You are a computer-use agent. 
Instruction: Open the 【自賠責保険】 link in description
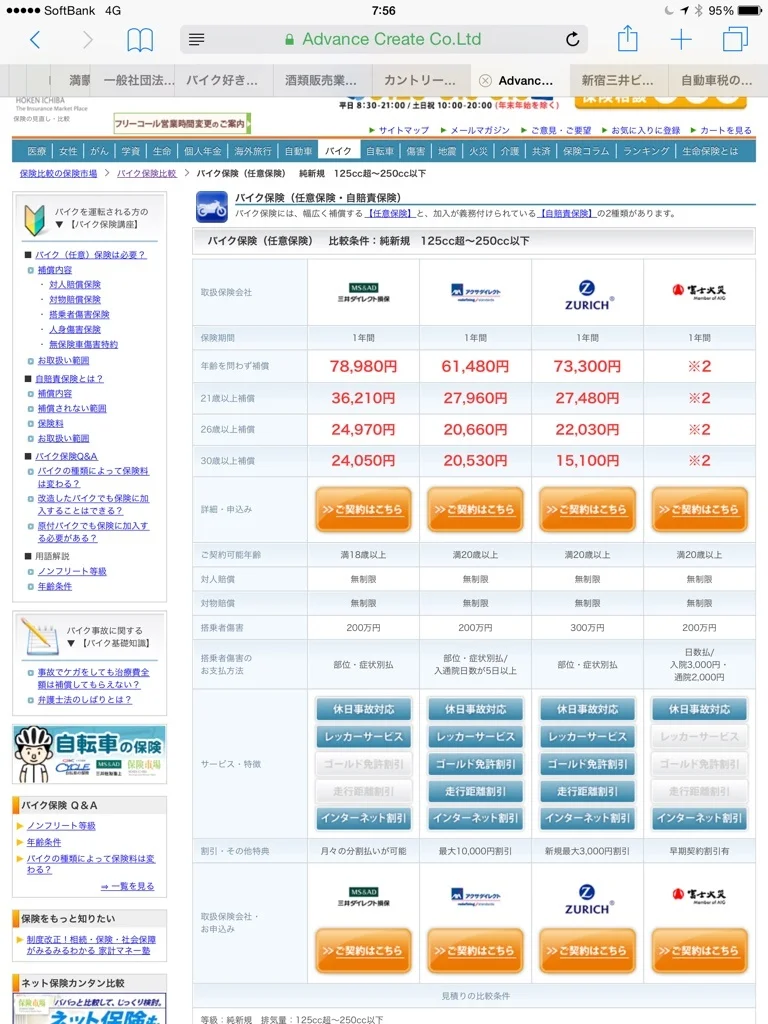pos(567,214)
